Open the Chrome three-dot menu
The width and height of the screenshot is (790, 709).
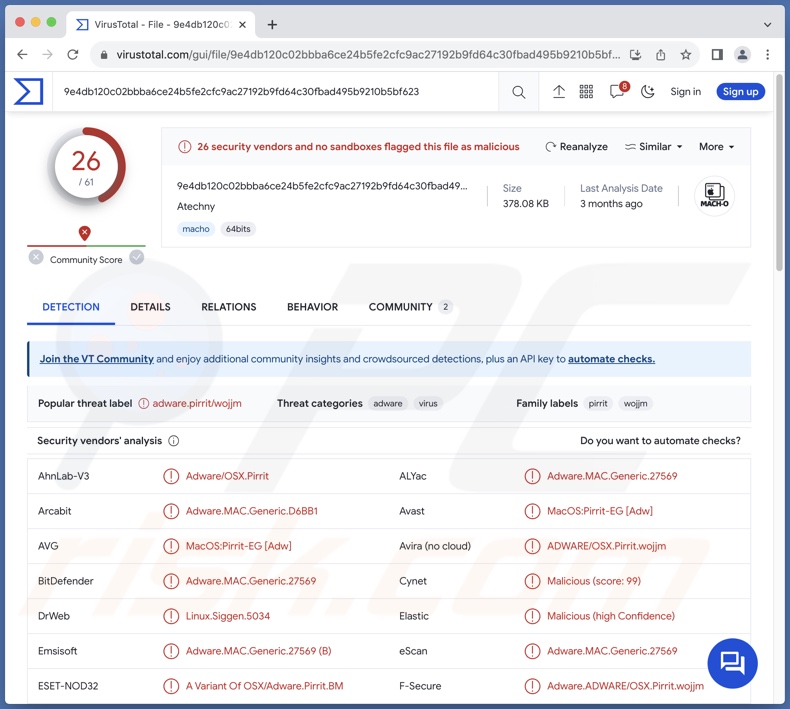[x=767, y=54]
